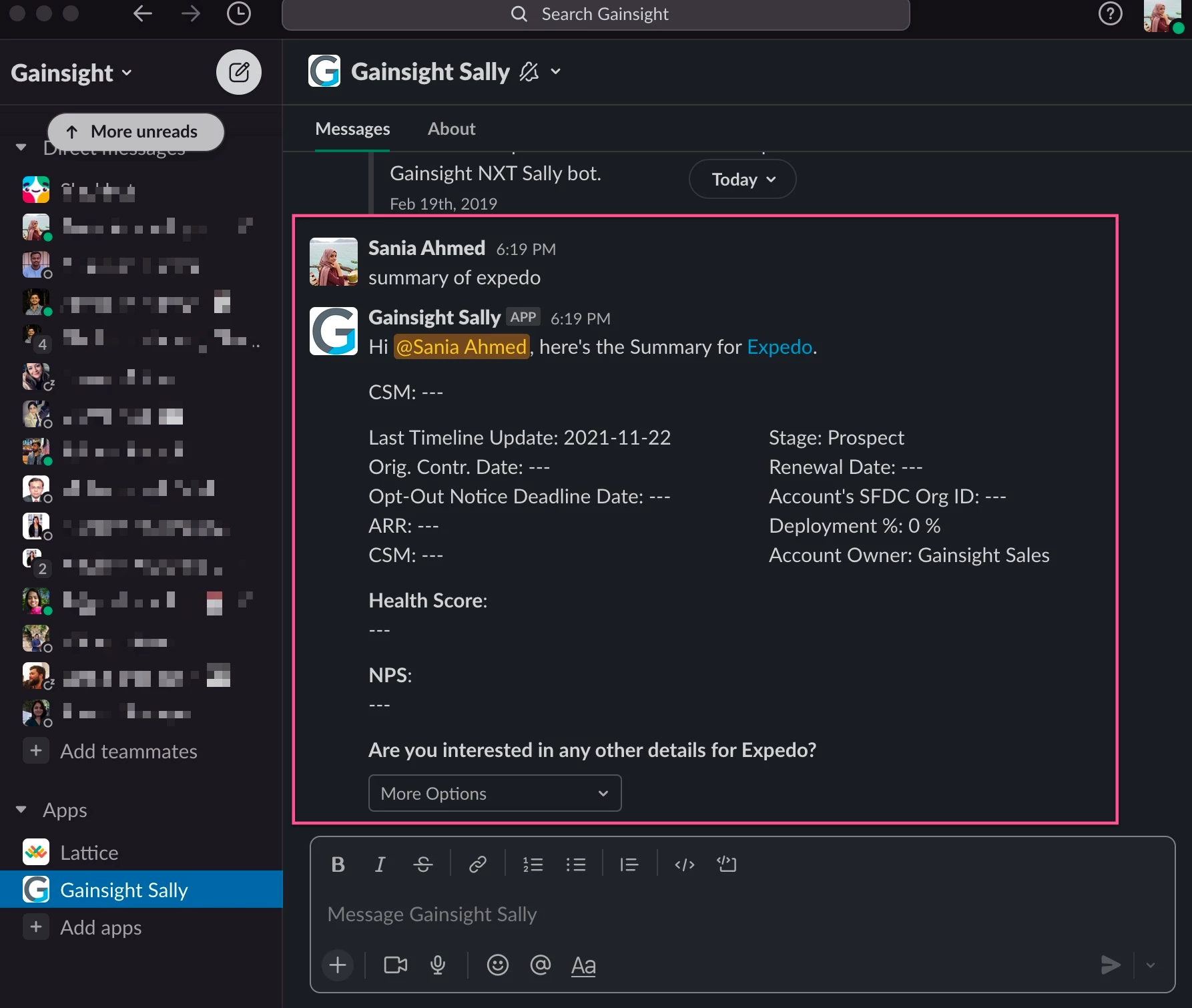The height and width of the screenshot is (1008, 1192).
Task: Click the muted bell icon beside Gainsight Sally
Action: tap(529, 71)
